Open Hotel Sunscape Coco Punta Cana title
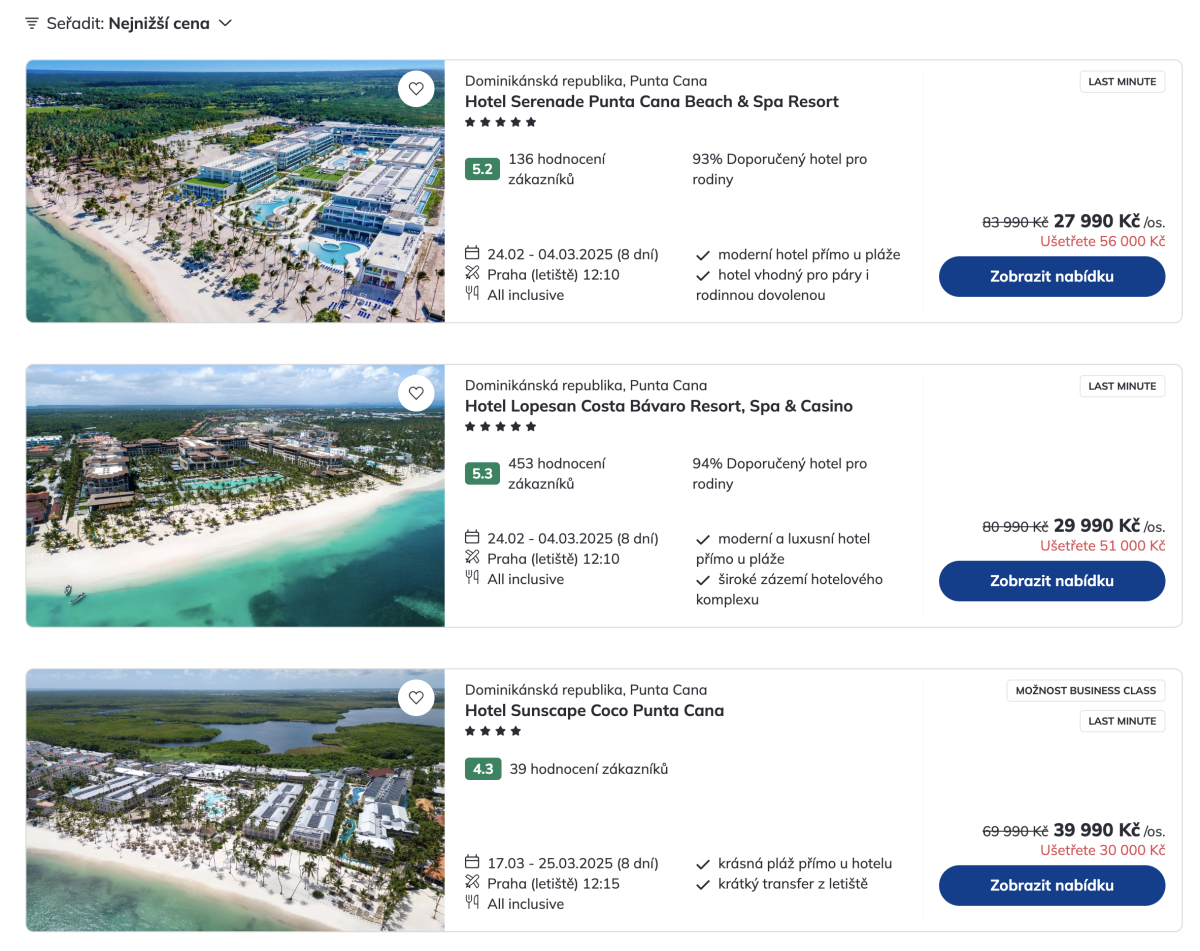The height and width of the screenshot is (951, 1200). (594, 710)
